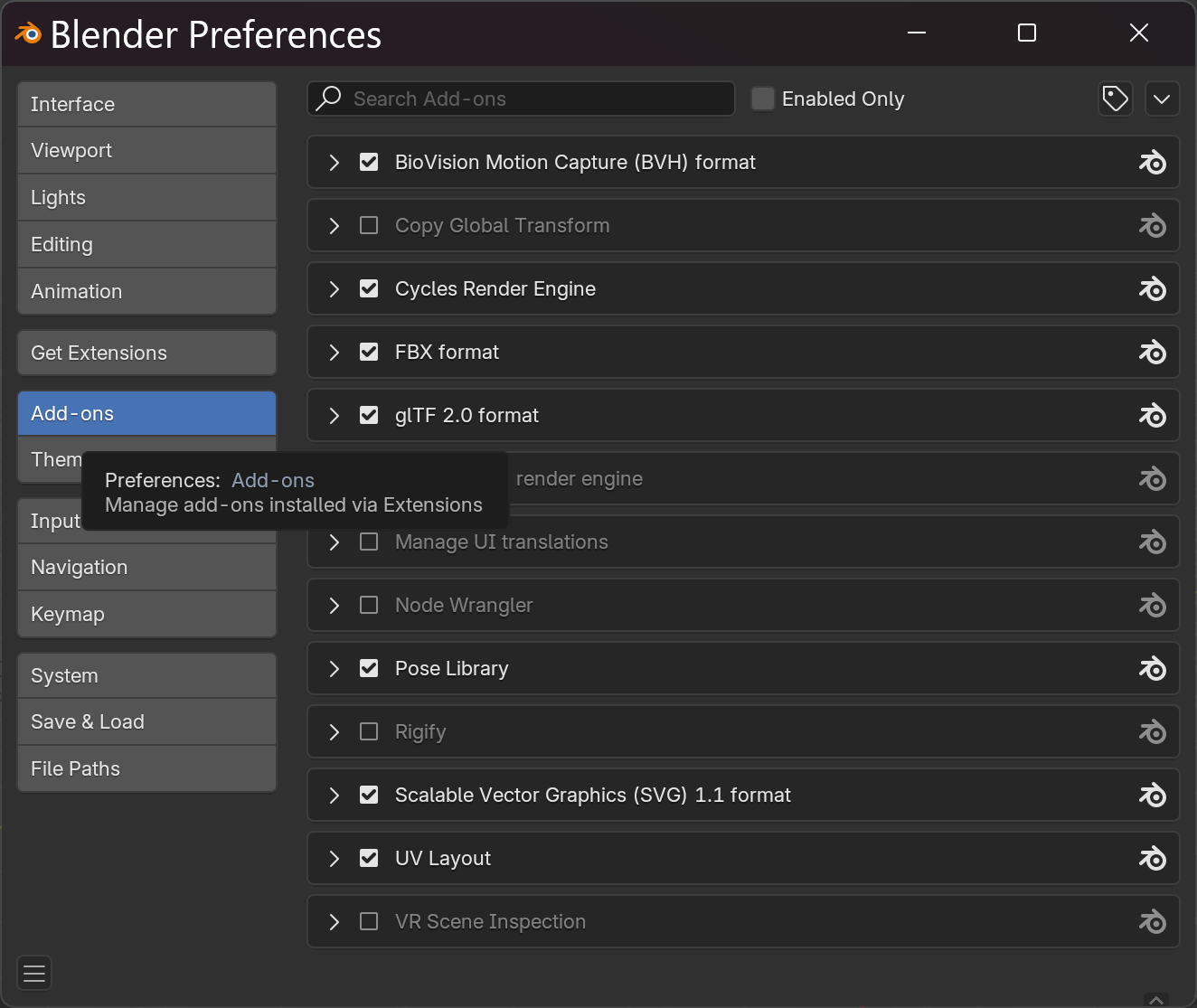Expand glTF 2.0 format details
The image size is (1197, 1008).
pos(335,415)
